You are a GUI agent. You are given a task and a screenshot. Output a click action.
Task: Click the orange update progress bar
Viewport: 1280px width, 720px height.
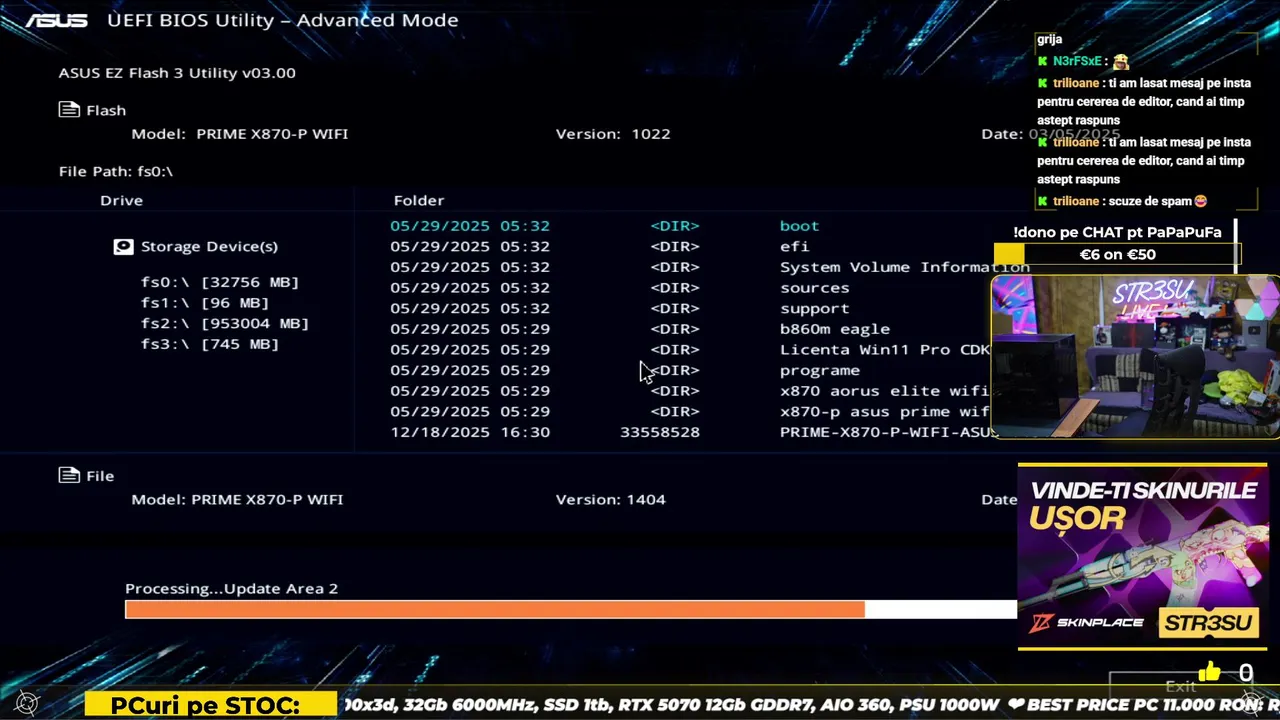pos(495,609)
